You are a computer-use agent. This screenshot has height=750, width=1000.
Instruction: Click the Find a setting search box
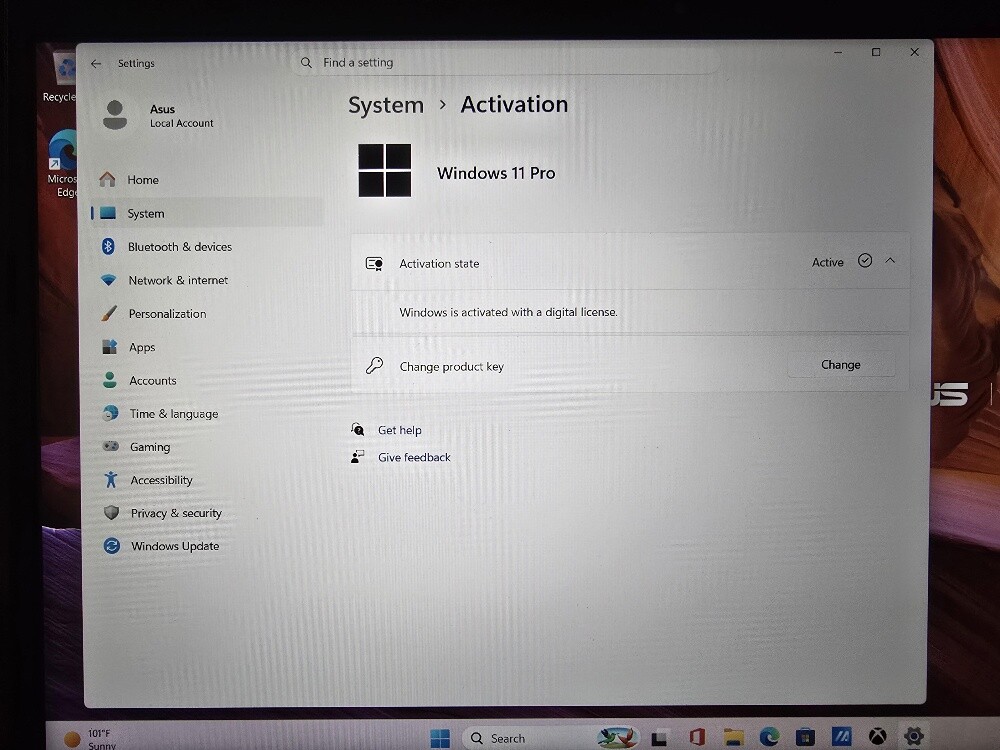tap(507, 62)
